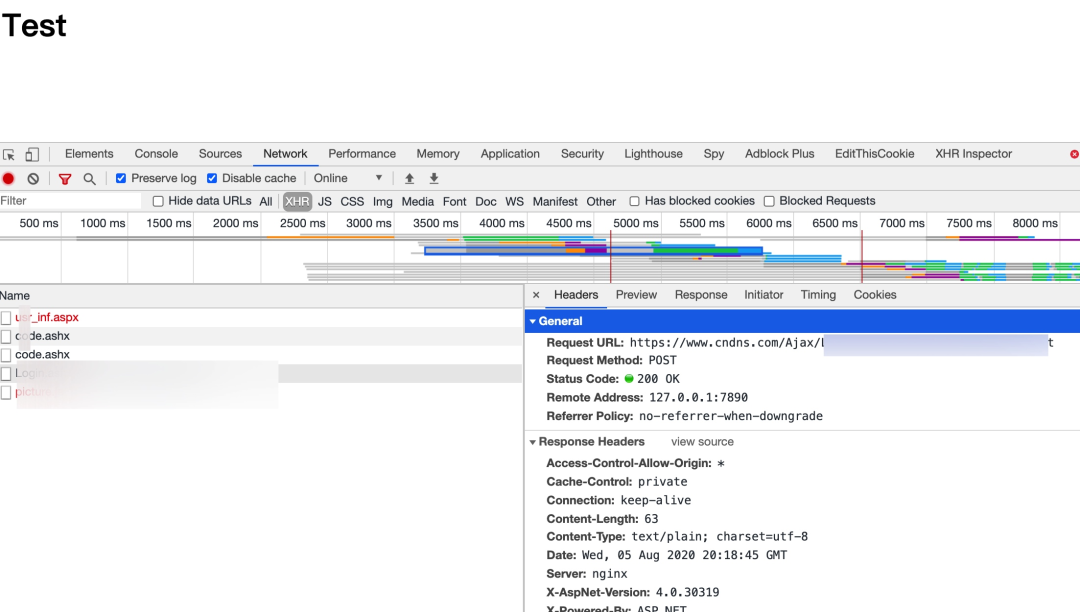Viewport: 1080px width, 612px height.
Task: Enable the Hide data URLs checkbox
Action: (158, 201)
